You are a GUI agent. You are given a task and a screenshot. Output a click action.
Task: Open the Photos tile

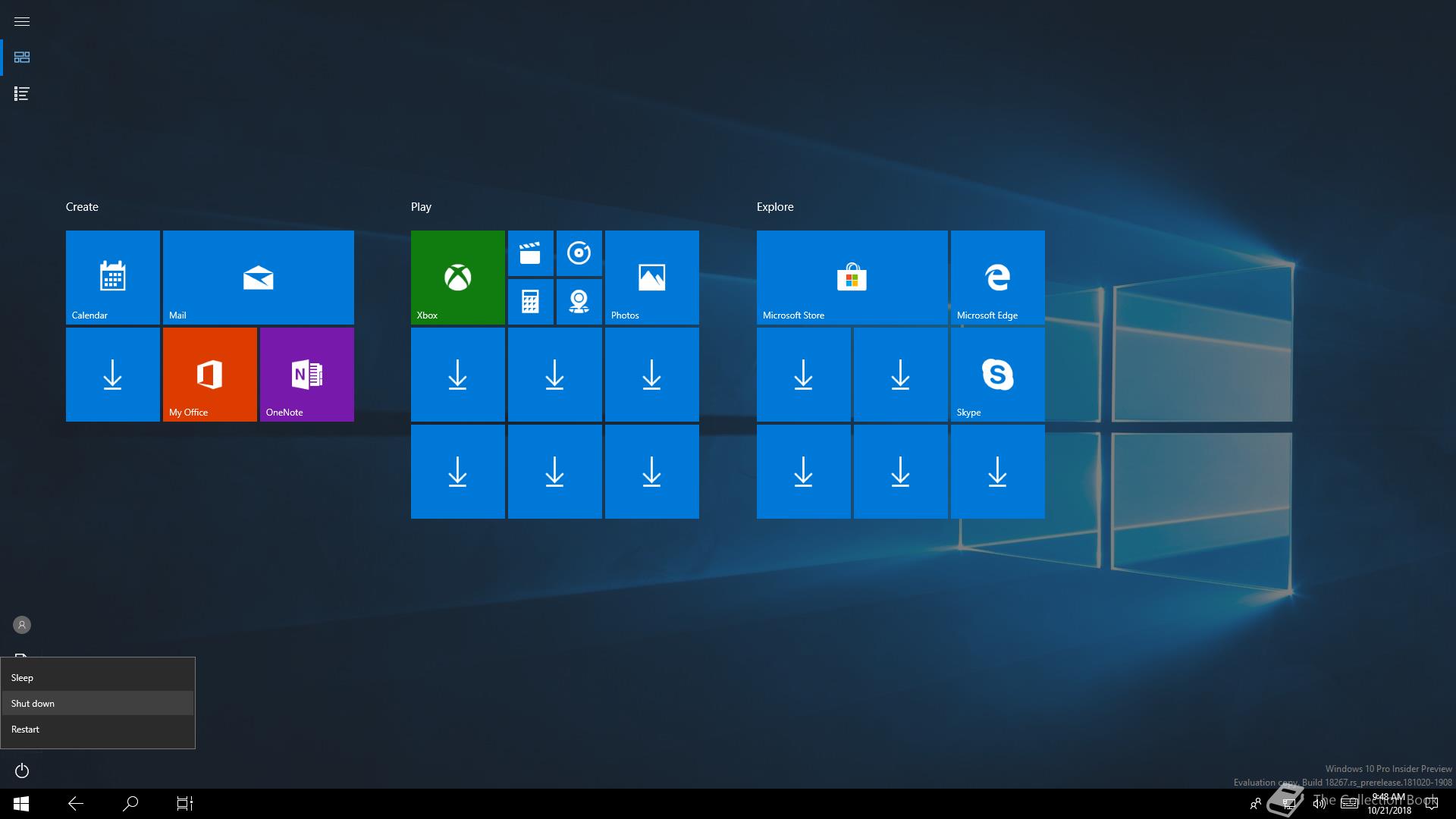652,278
